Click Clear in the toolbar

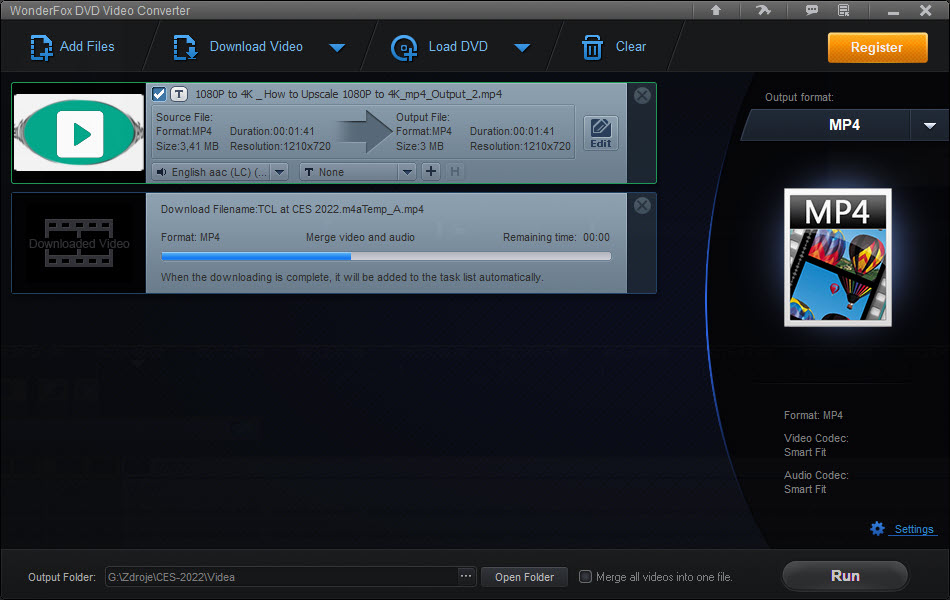614,46
